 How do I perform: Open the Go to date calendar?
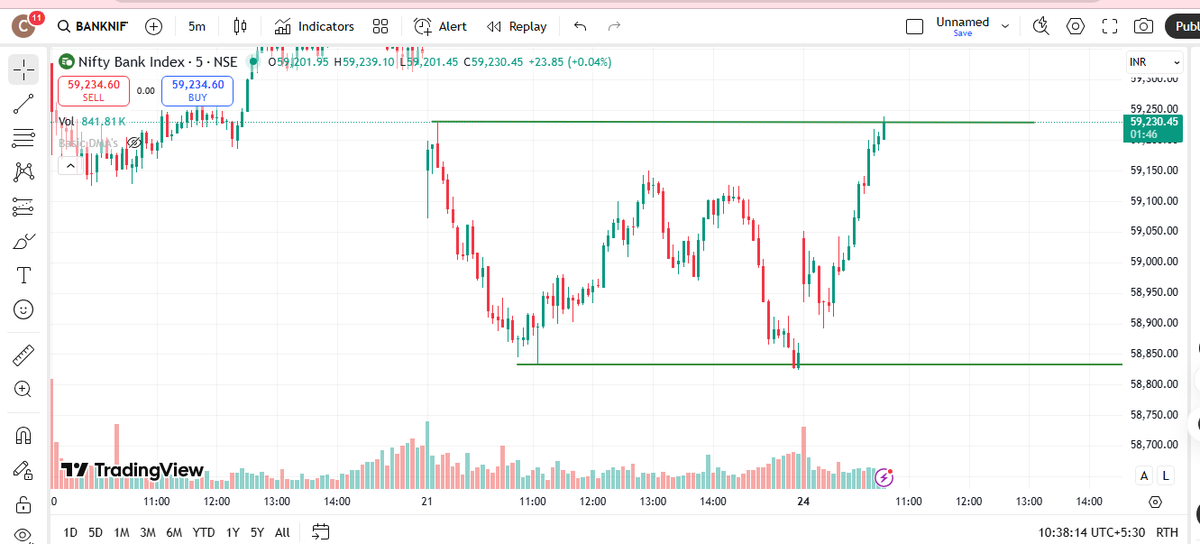[321, 532]
